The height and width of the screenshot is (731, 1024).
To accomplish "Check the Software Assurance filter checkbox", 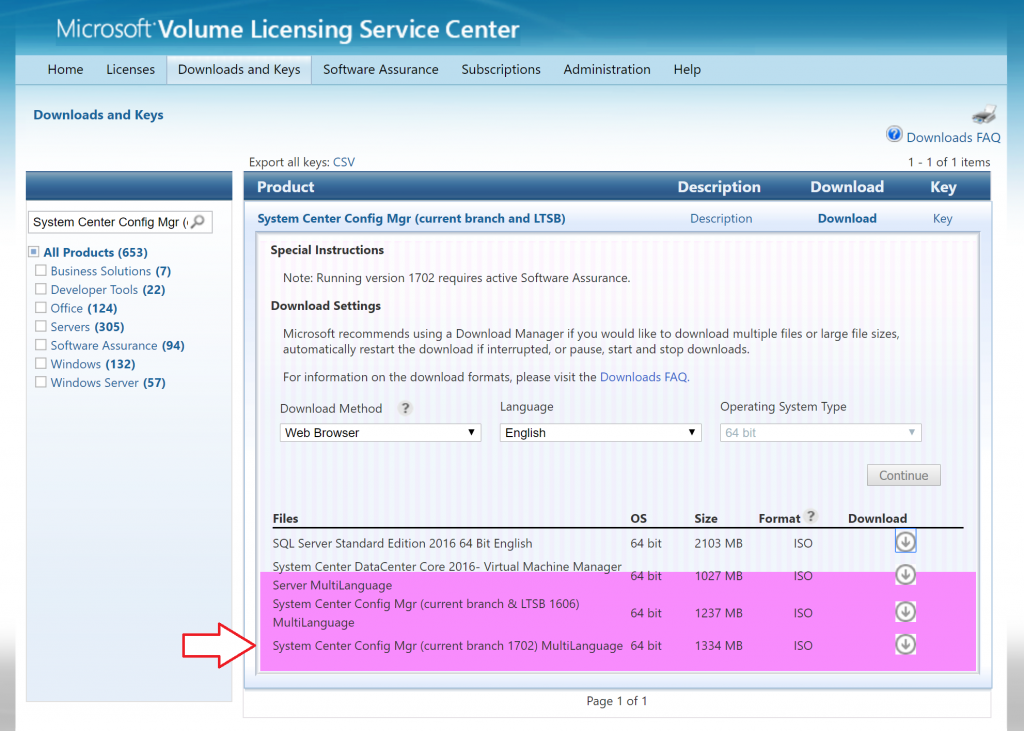I will (40, 345).
